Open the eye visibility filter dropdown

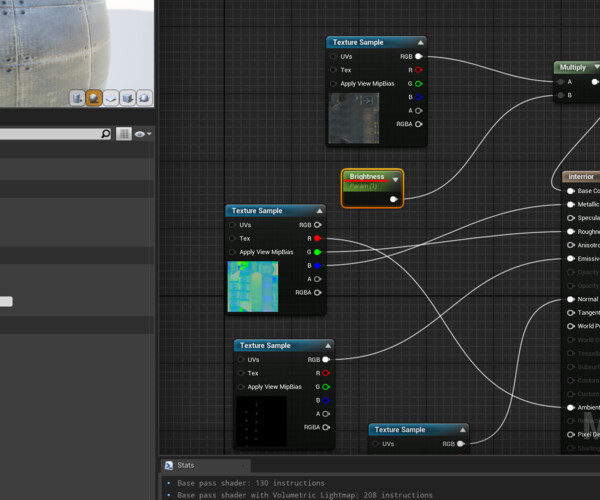coord(143,134)
